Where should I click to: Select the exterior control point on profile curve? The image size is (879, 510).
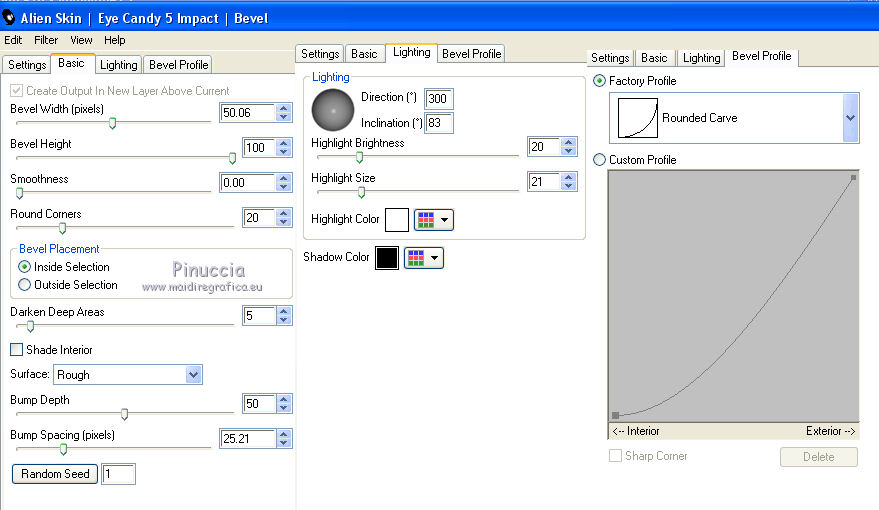(853, 178)
